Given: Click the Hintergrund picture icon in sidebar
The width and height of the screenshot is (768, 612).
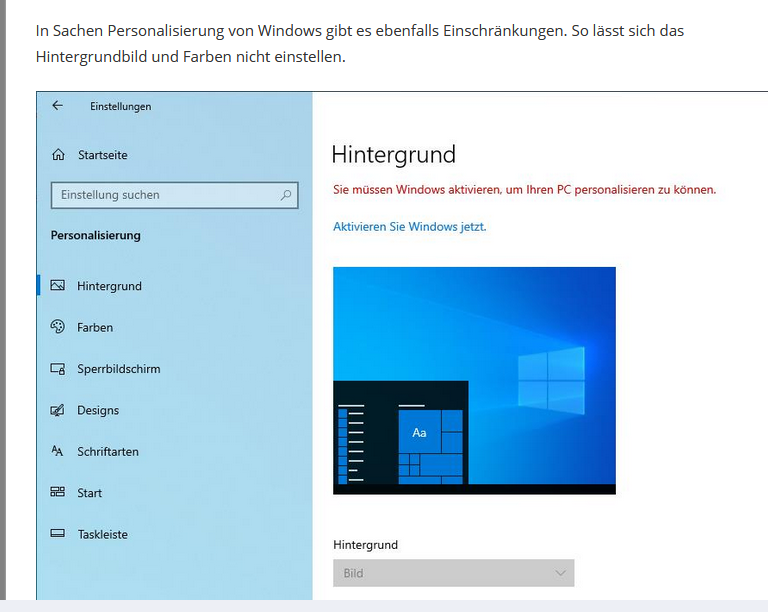Looking at the screenshot, I should point(58,285).
